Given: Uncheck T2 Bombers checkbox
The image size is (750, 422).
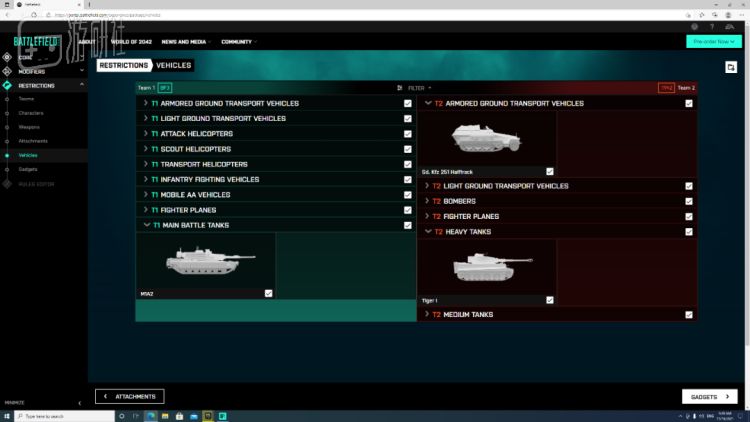Looking at the screenshot, I should pyautogui.click(x=689, y=201).
